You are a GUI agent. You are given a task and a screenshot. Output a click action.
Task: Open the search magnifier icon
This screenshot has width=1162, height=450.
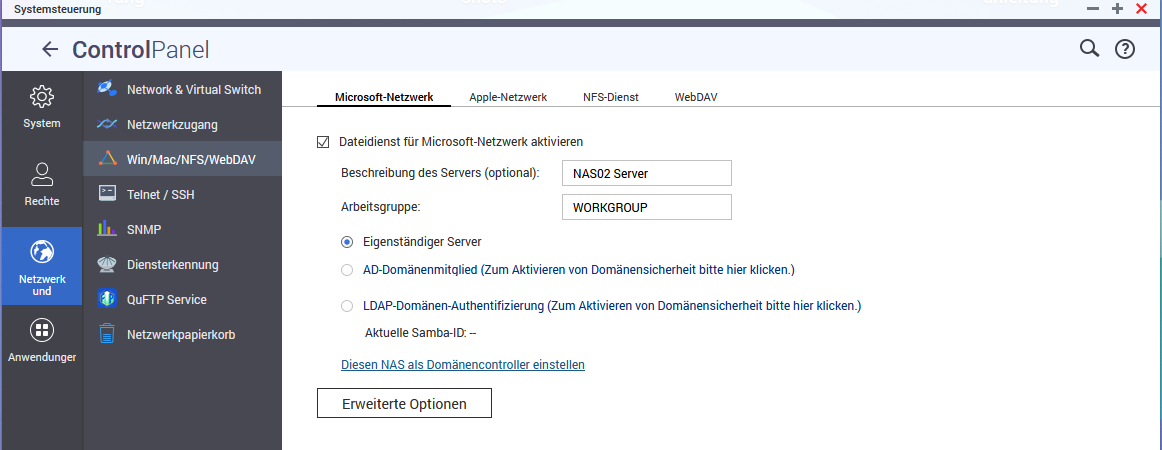(1089, 48)
